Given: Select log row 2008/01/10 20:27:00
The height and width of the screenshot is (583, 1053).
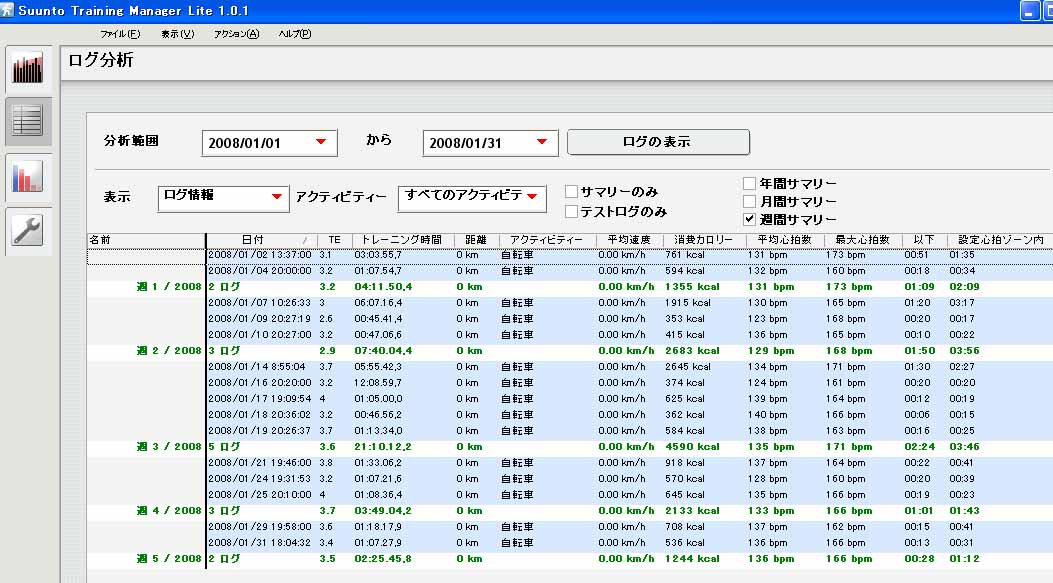Looking at the screenshot, I should click(x=569, y=335).
